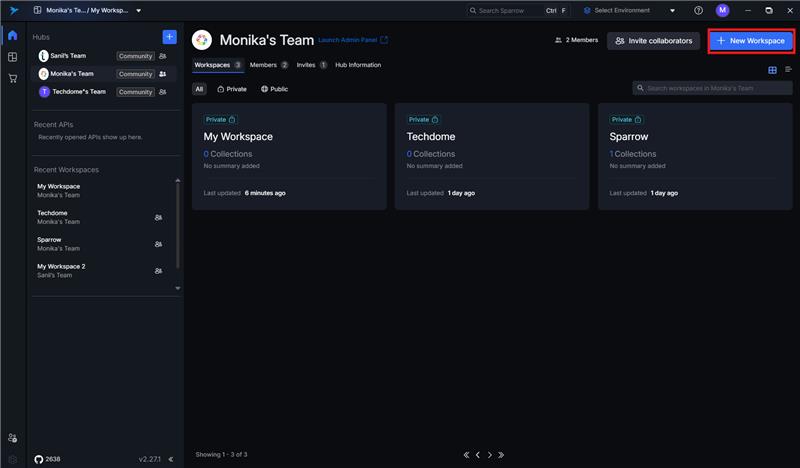
Task: Click the Sparrow bird logo
Action: click(13, 10)
